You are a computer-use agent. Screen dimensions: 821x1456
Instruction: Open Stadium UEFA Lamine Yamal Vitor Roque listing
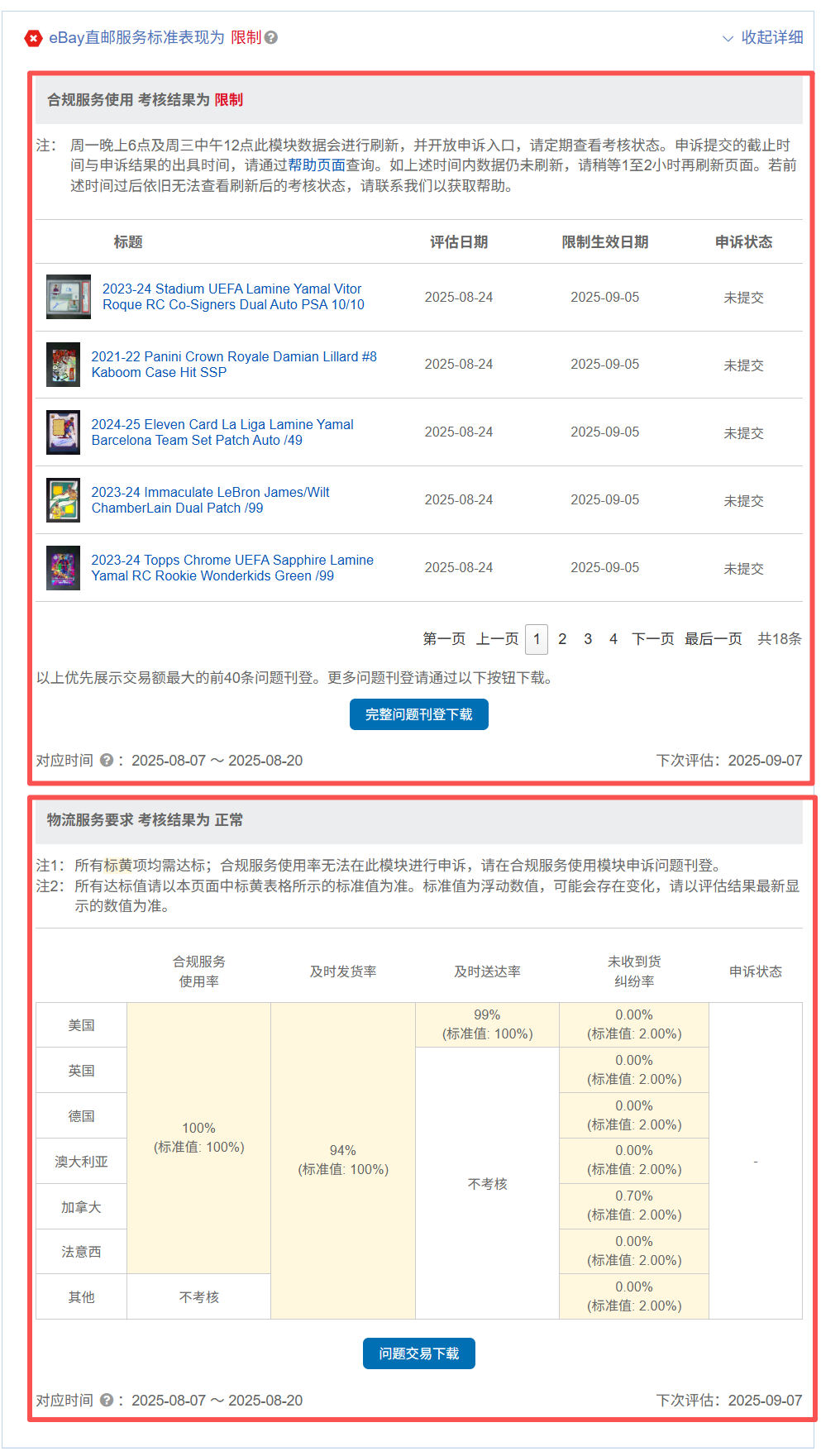click(x=232, y=297)
